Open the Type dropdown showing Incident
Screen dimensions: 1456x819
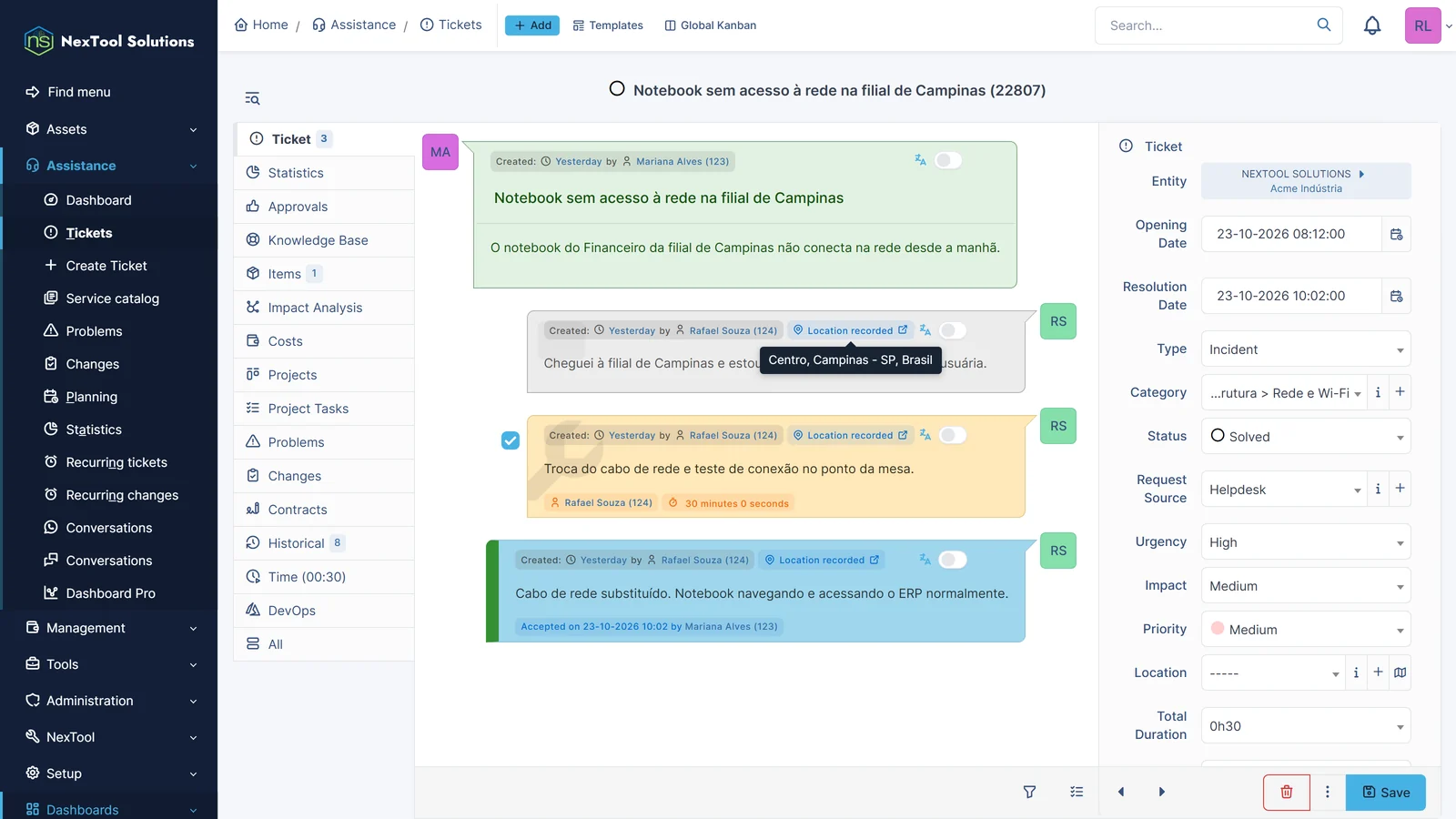click(1306, 349)
